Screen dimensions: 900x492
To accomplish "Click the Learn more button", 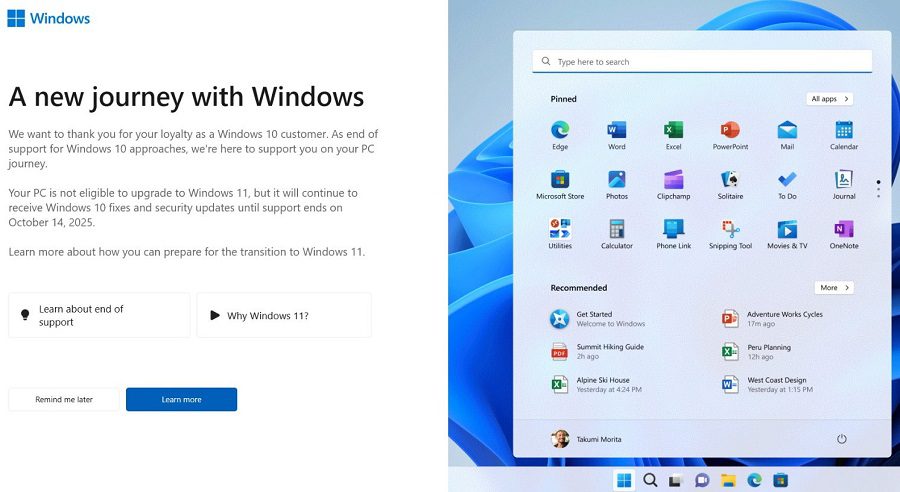I will (x=181, y=400).
